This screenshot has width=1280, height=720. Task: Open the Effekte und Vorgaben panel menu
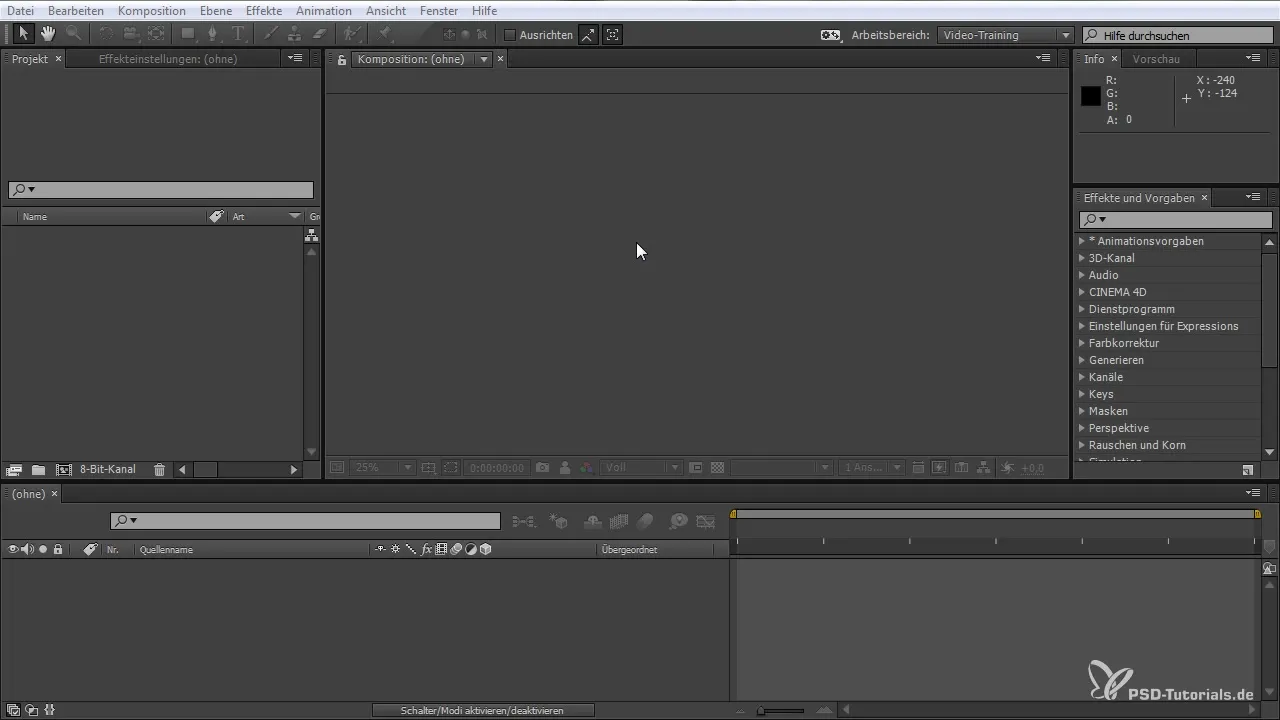pyautogui.click(x=1254, y=197)
